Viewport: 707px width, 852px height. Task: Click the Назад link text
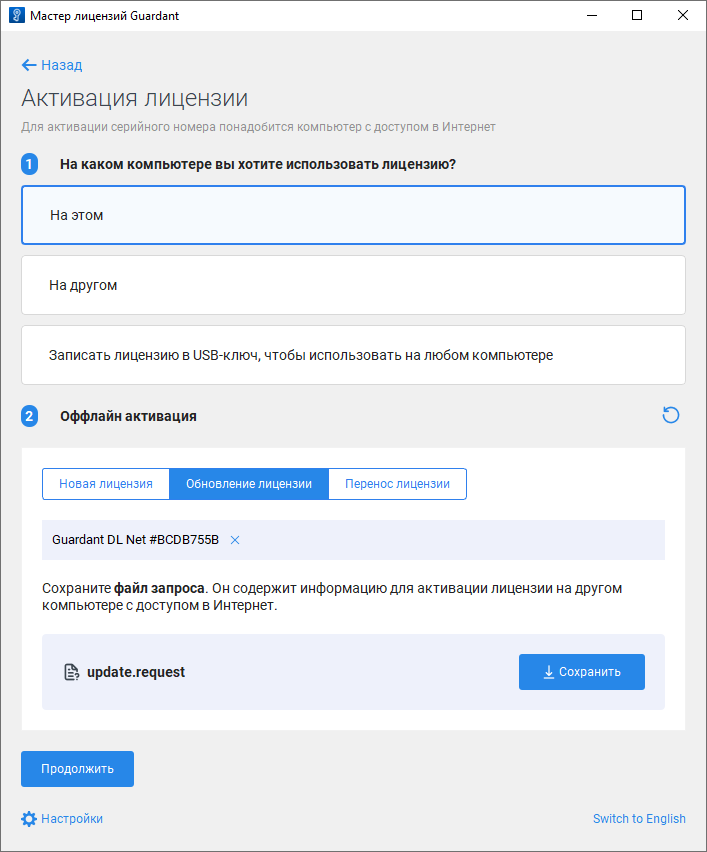tap(61, 65)
